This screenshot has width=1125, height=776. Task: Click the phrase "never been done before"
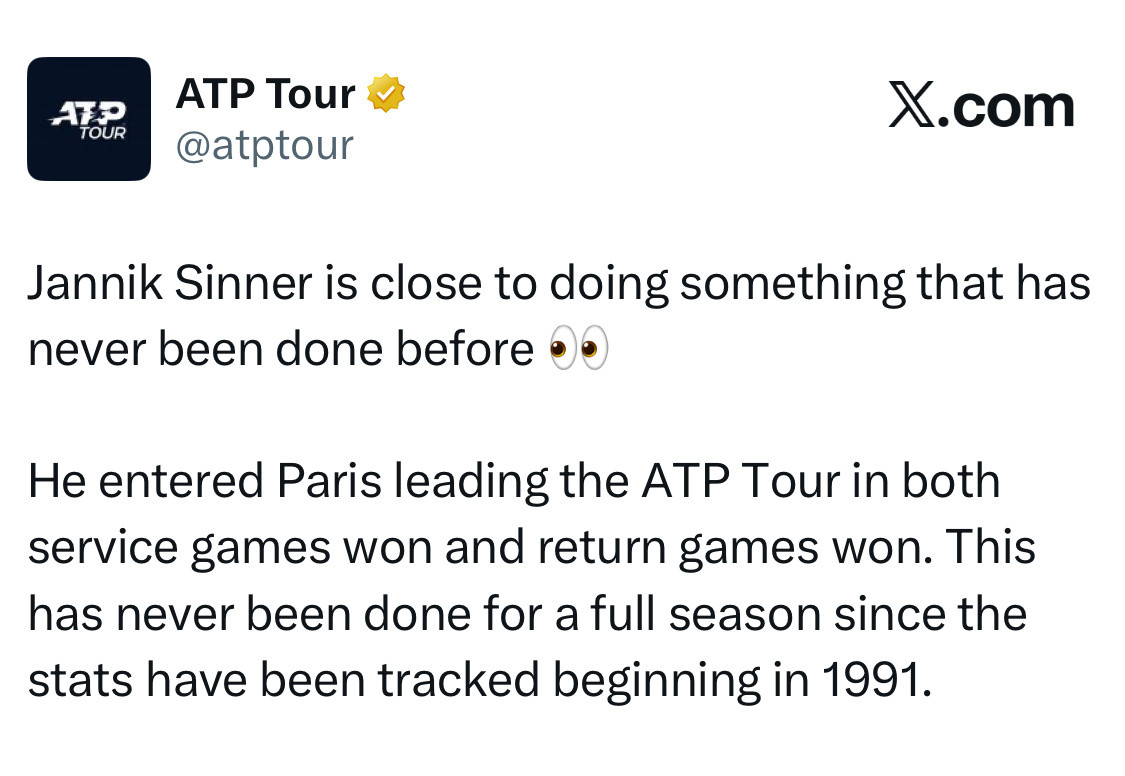(x=280, y=350)
